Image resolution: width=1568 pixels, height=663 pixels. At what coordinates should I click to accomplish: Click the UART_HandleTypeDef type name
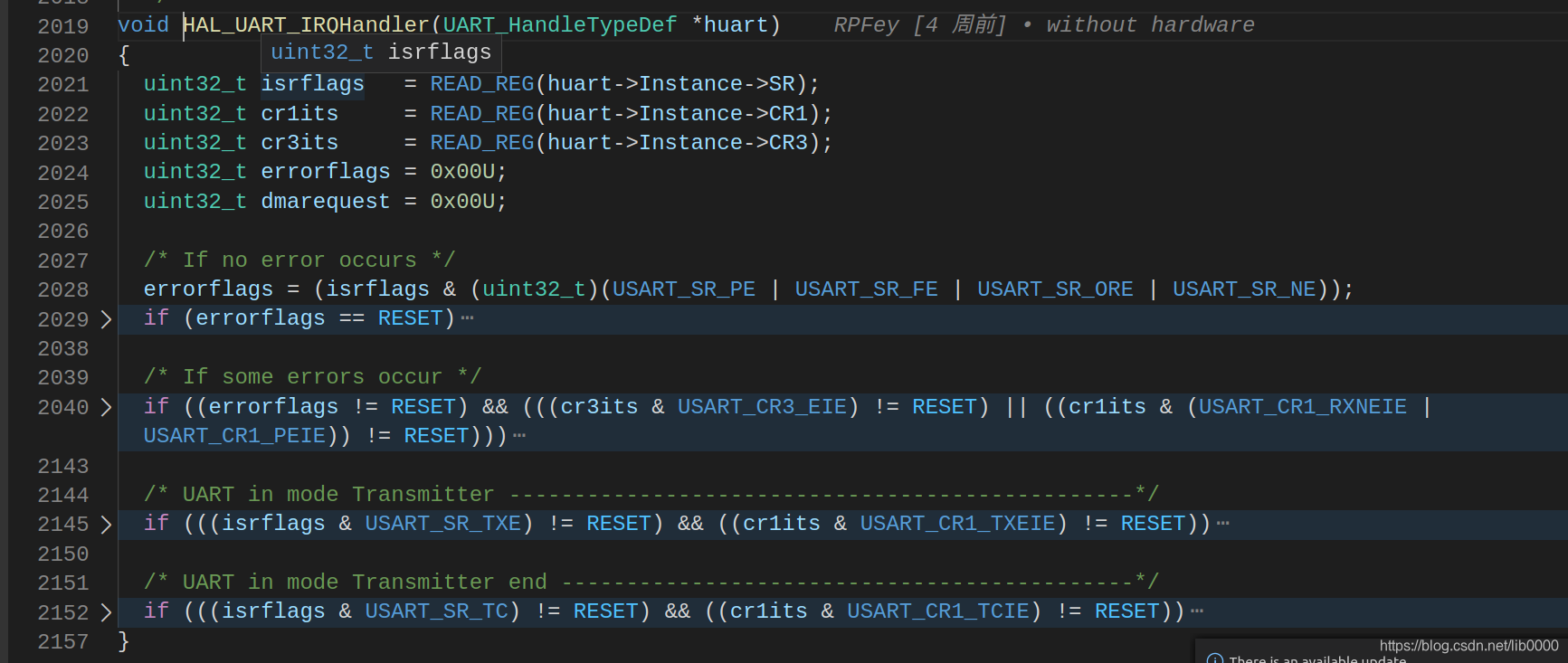click(560, 25)
